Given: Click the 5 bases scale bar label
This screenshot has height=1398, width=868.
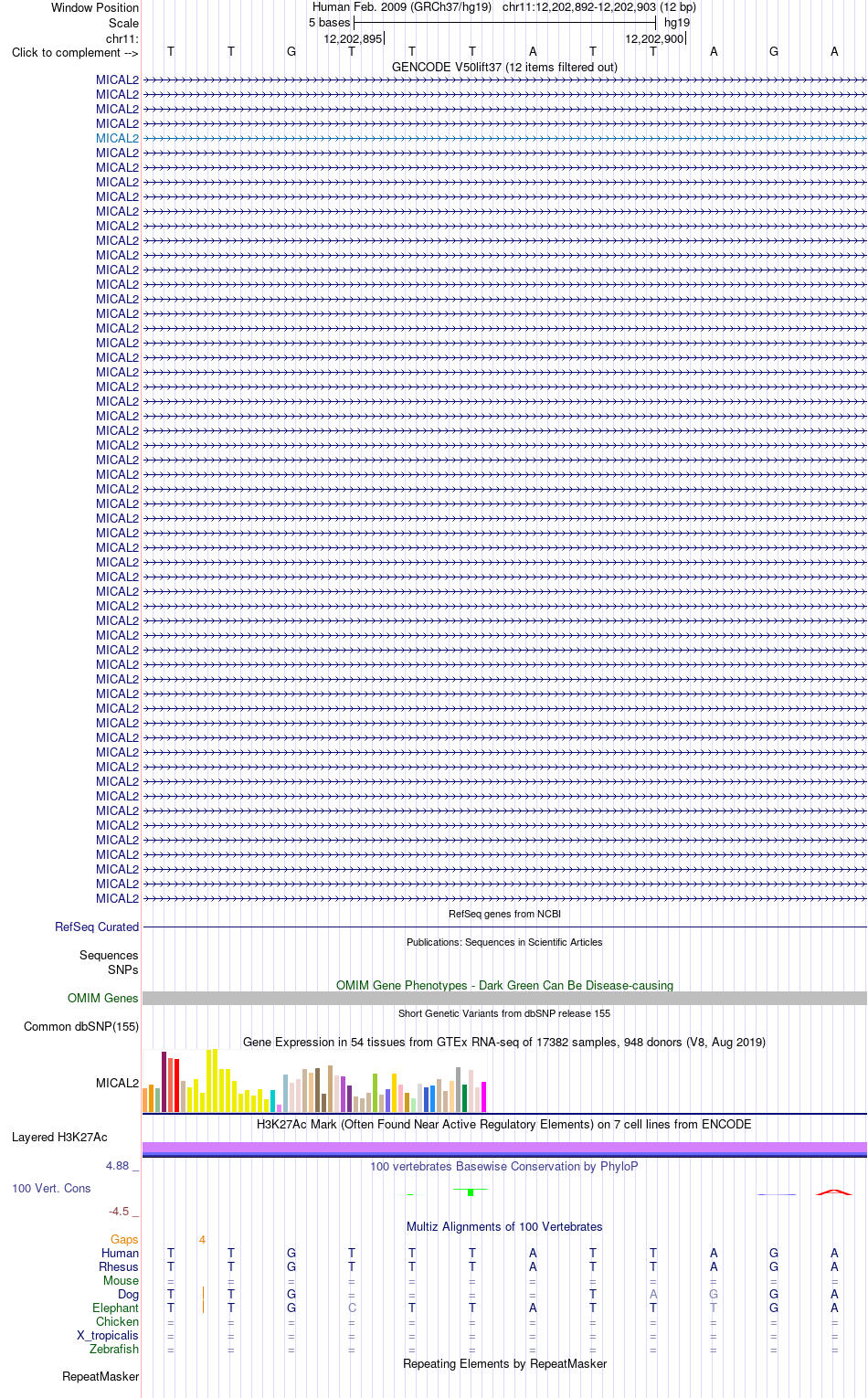Looking at the screenshot, I should click(329, 22).
